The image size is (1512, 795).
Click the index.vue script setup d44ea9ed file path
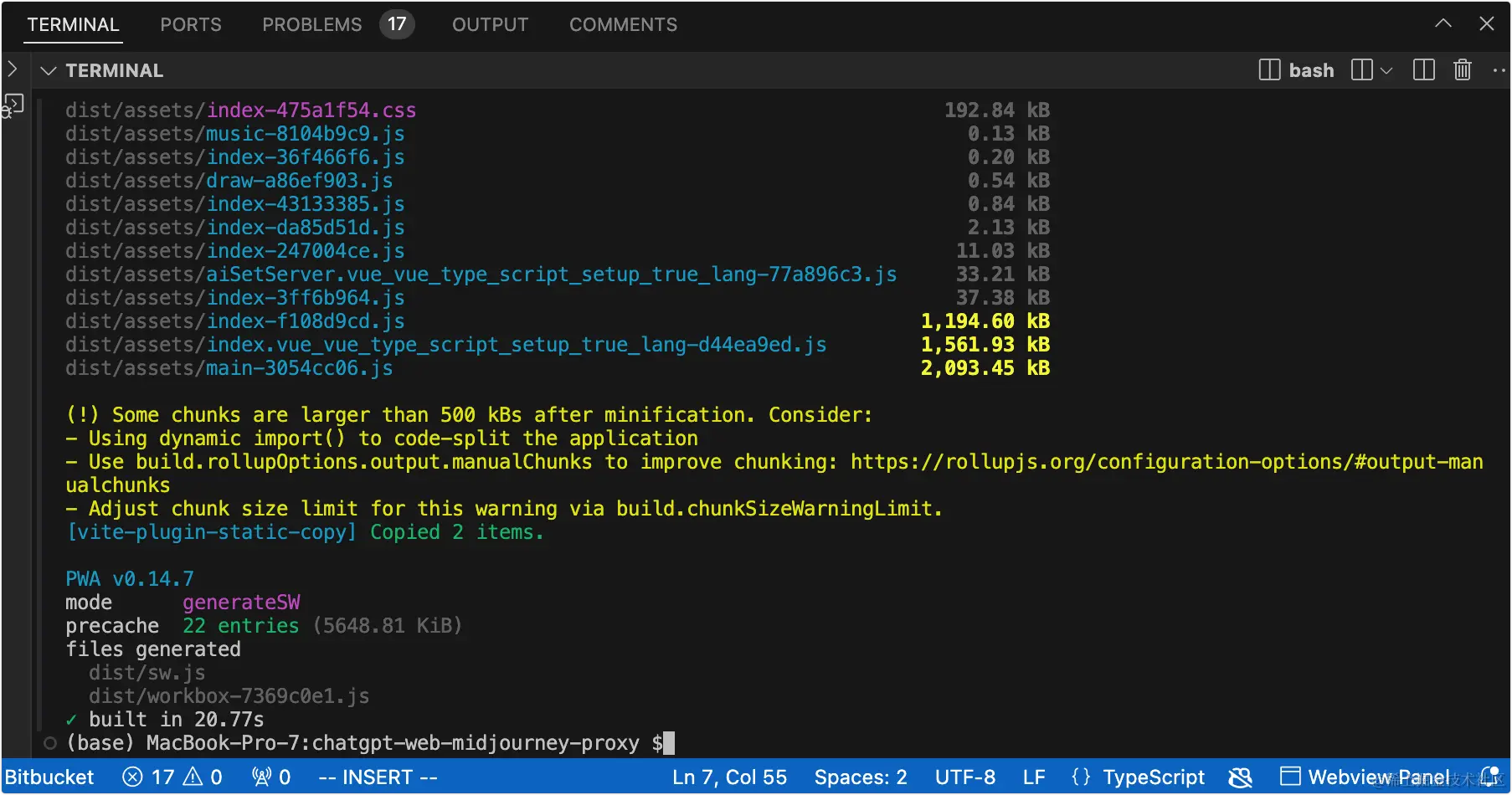point(445,345)
